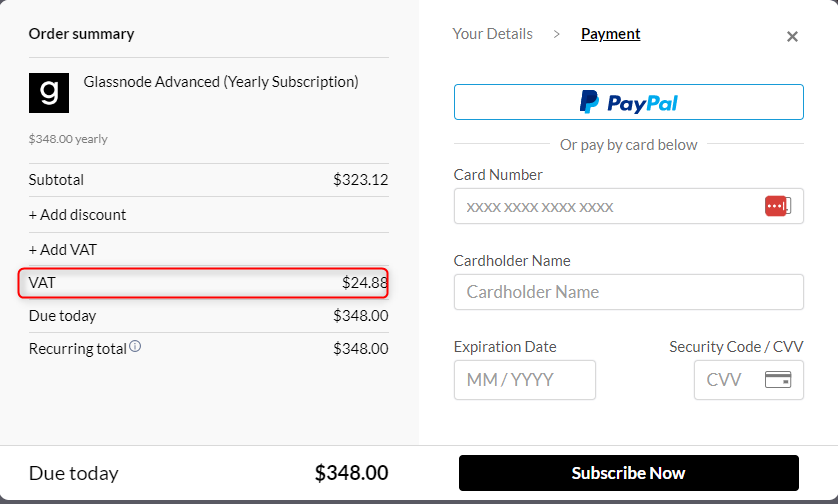Image resolution: width=838 pixels, height=504 pixels.
Task: Select the Payment step tab
Action: (x=610, y=34)
